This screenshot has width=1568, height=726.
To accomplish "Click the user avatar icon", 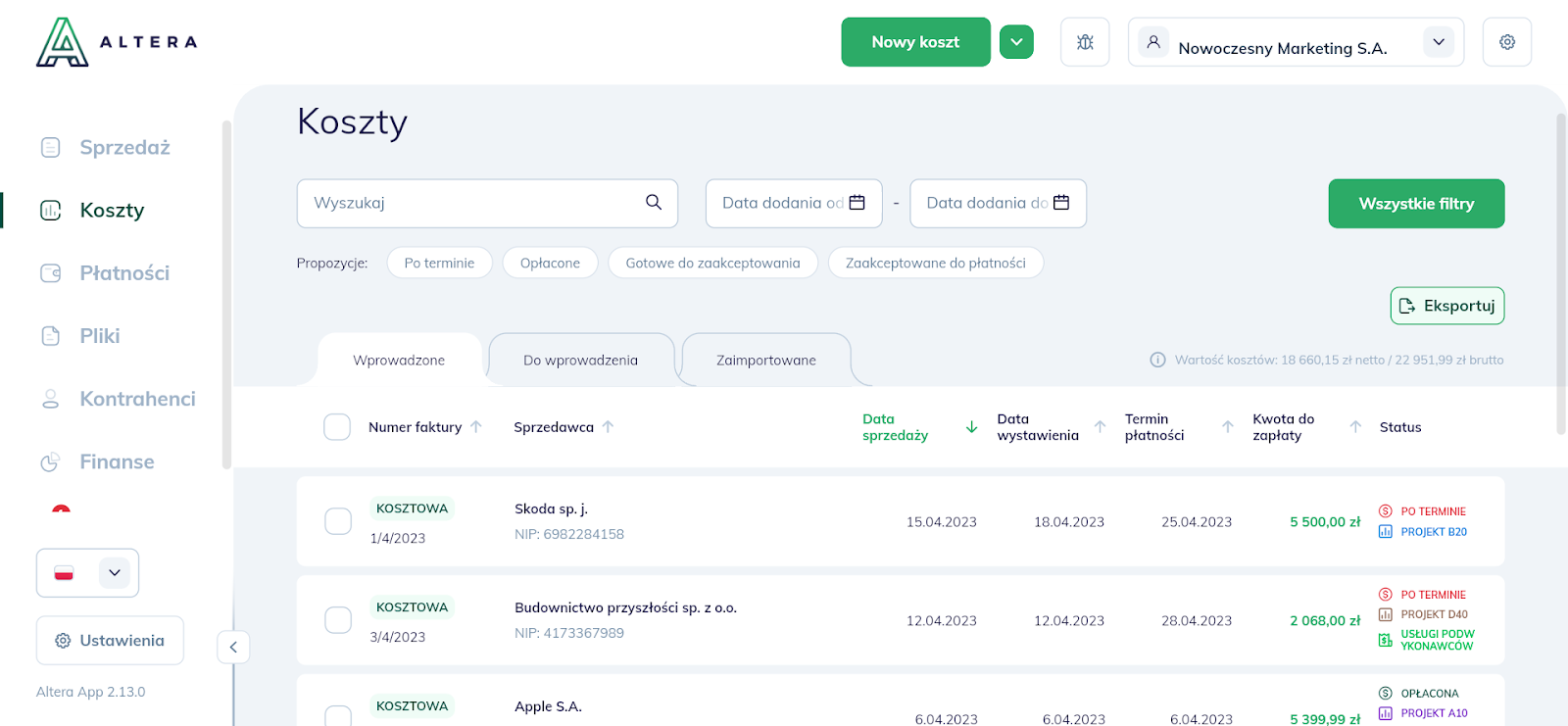I will pos(1153,42).
